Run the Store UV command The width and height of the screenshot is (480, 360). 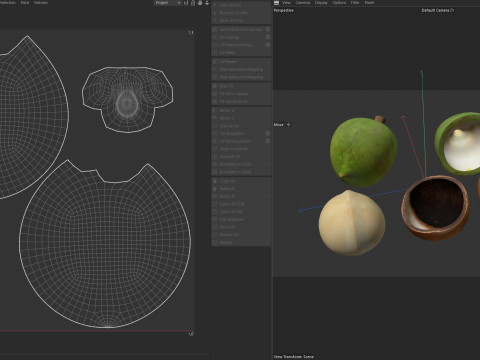(x=241, y=227)
